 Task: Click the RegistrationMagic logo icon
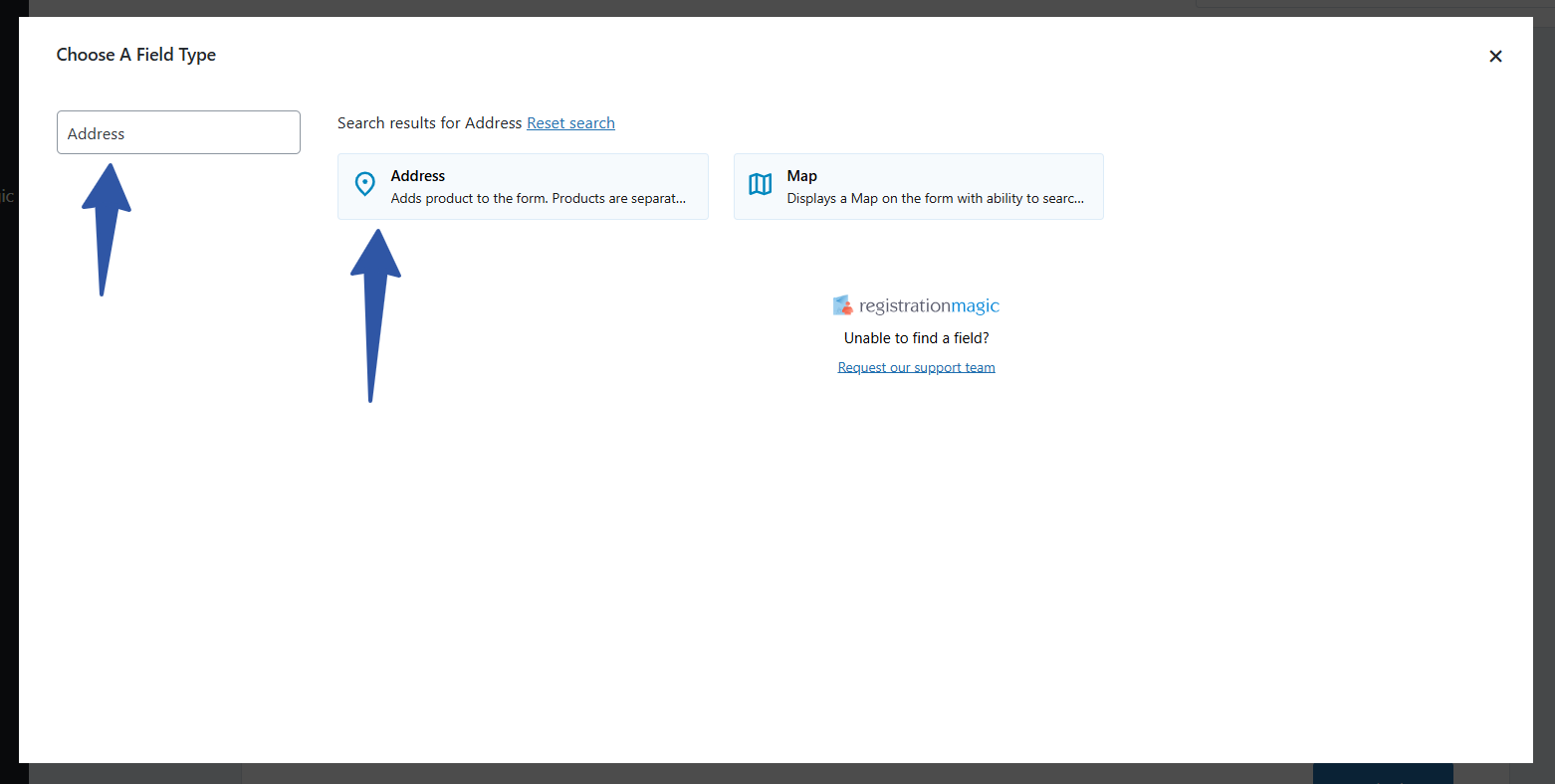point(843,305)
